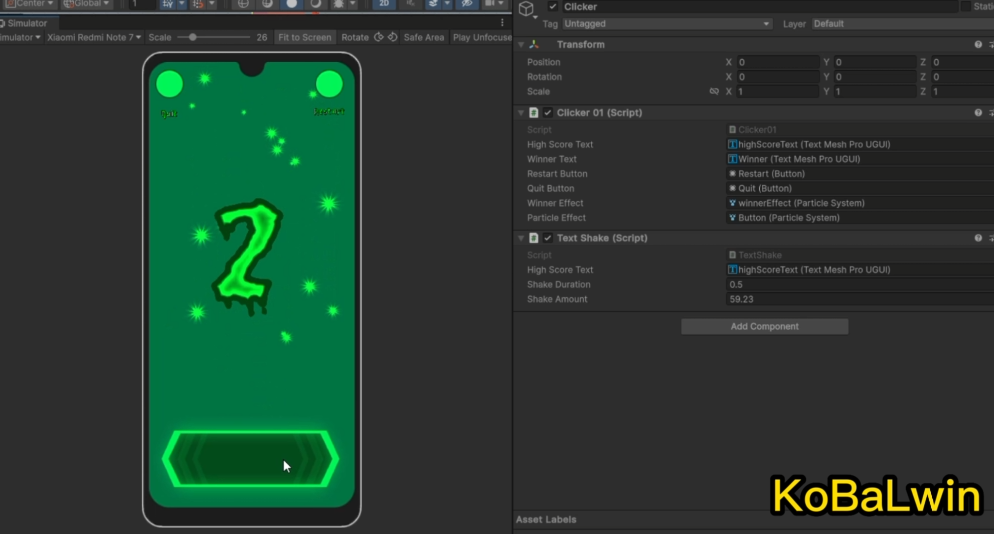Open help for Clicker 01 script
This screenshot has width=994, height=534.
point(978,112)
